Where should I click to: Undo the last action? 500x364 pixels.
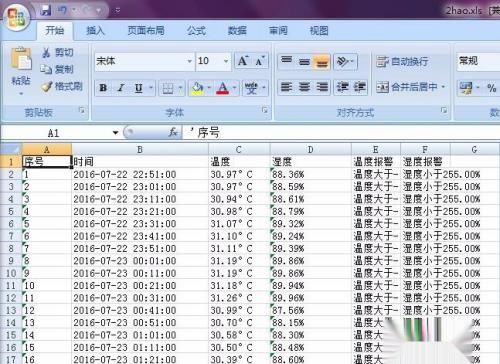pos(62,11)
